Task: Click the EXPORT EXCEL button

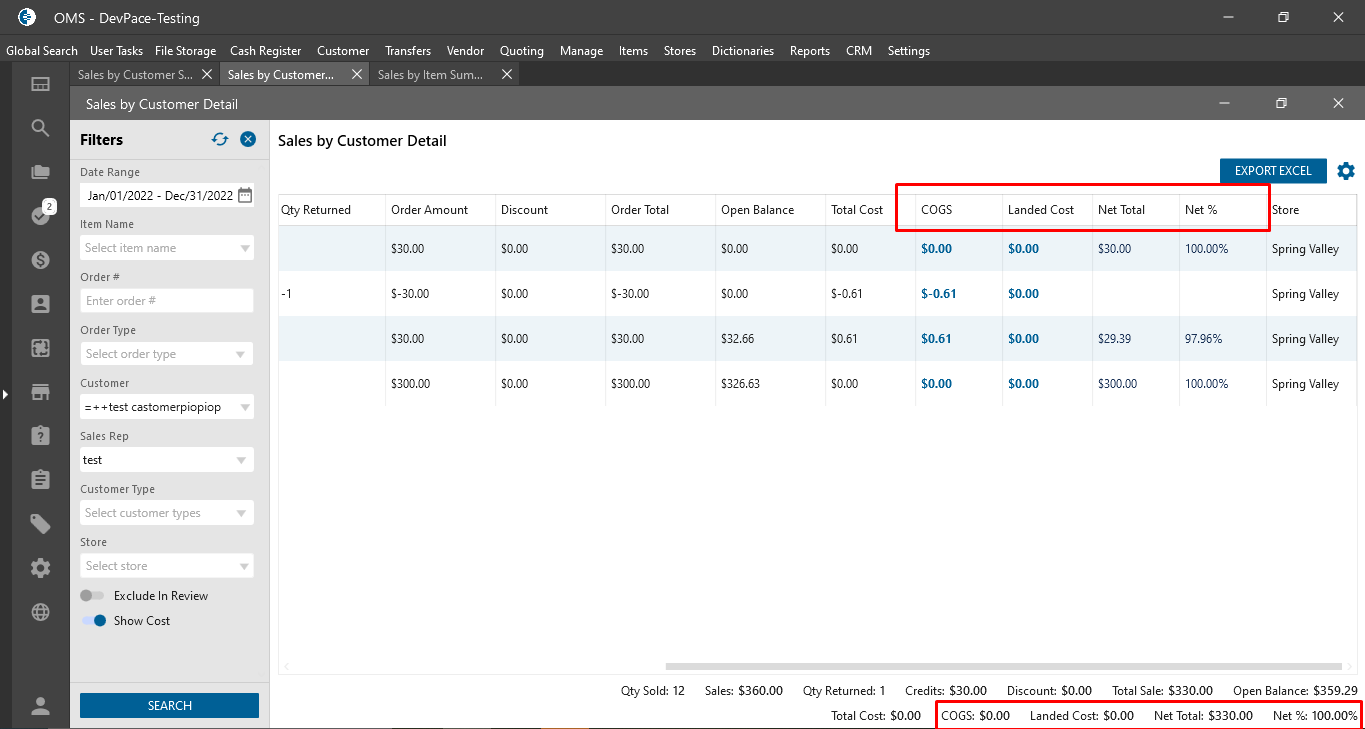Action: (1272, 171)
